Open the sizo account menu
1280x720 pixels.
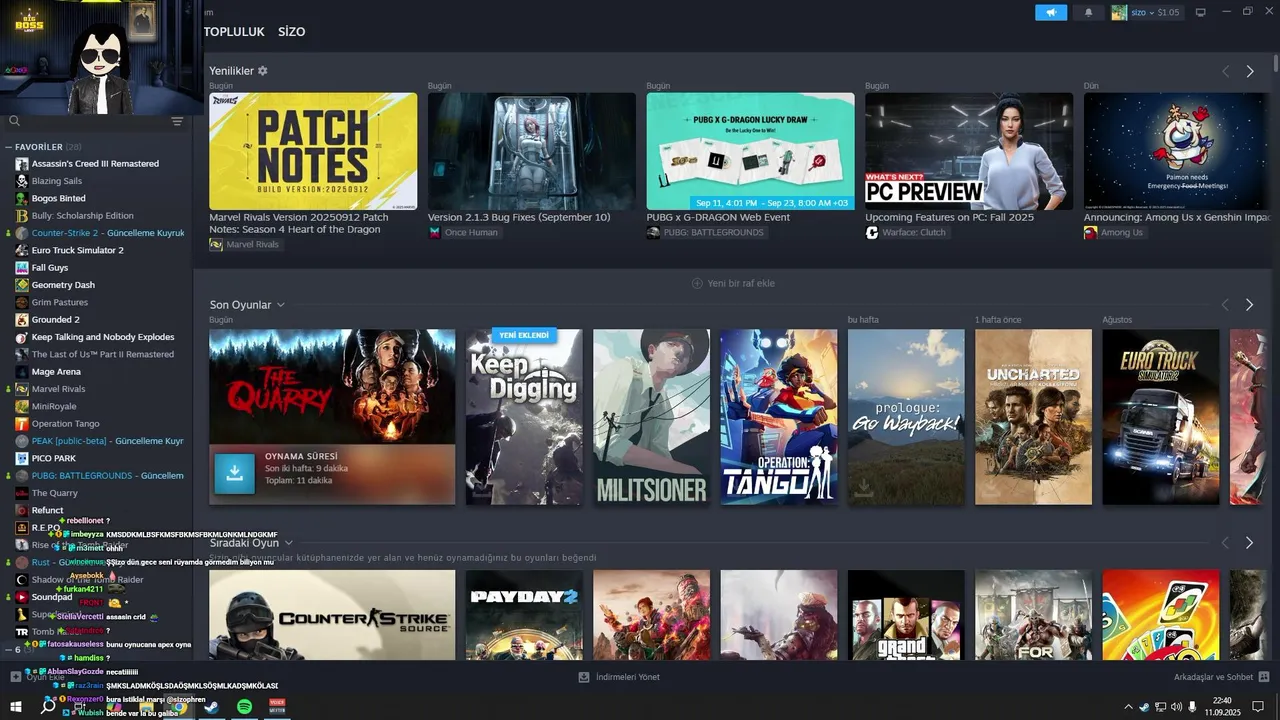[x=1146, y=12]
